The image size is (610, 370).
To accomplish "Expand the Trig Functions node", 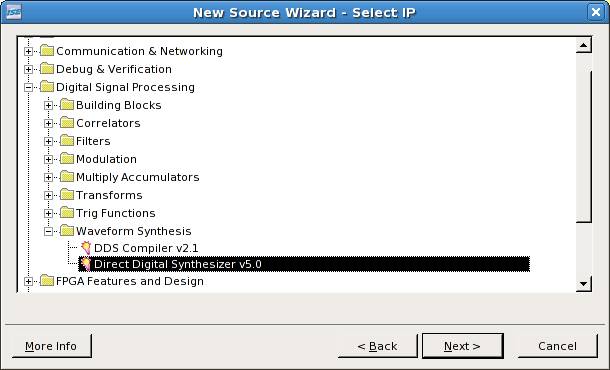I will tap(48, 213).
